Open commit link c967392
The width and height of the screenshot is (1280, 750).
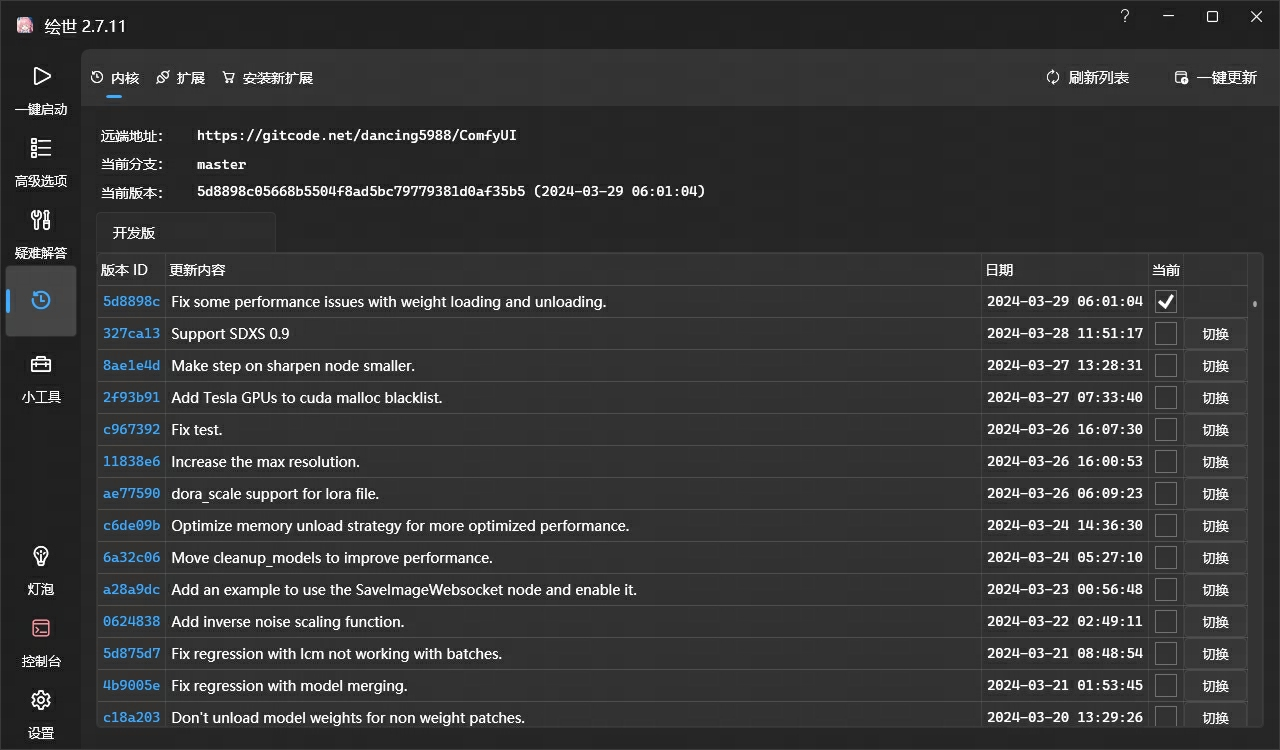[131, 429]
